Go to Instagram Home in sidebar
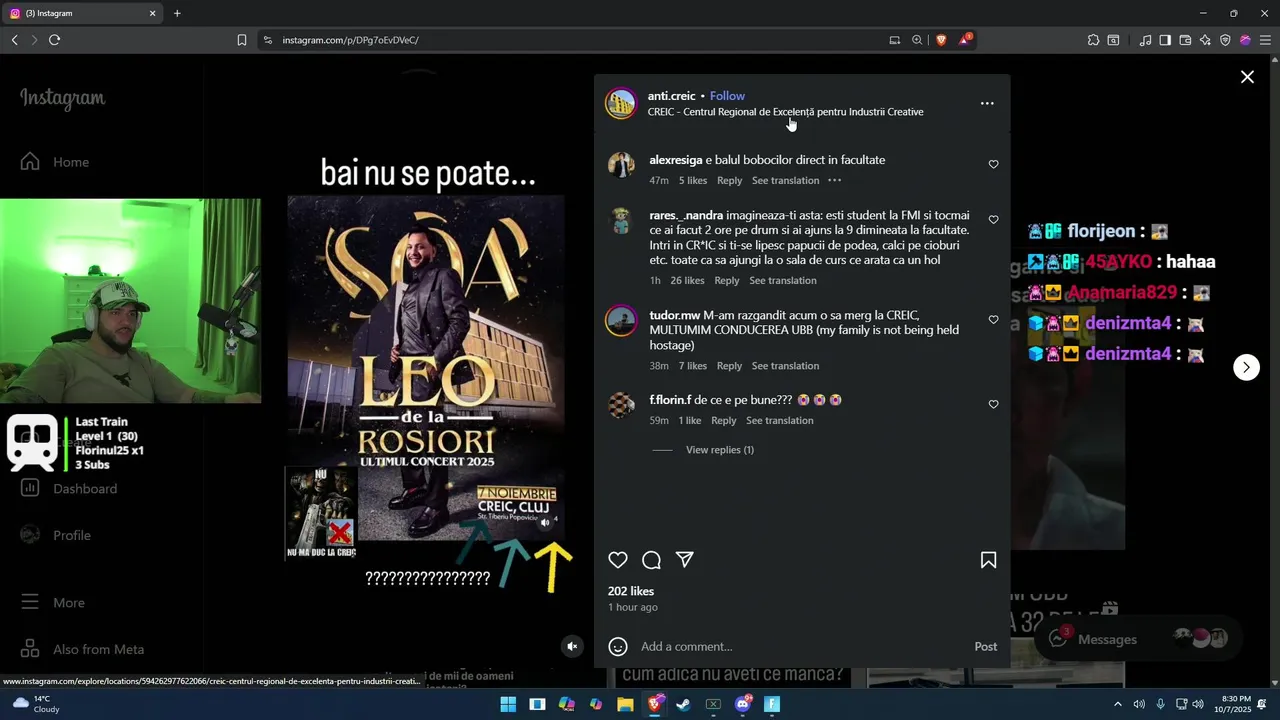 [x=55, y=162]
